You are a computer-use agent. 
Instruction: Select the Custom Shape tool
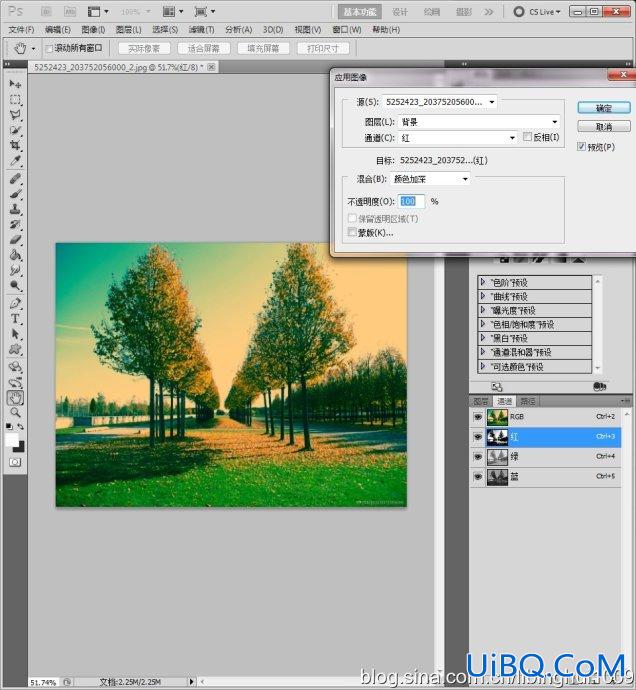pyautogui.click(x=15, y=349)
